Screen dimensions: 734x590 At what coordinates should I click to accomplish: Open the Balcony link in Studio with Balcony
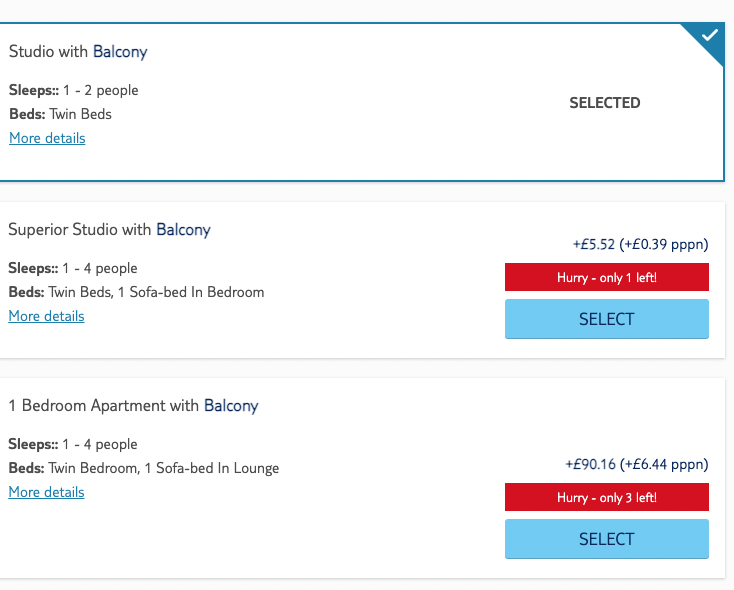coord(120,52)
